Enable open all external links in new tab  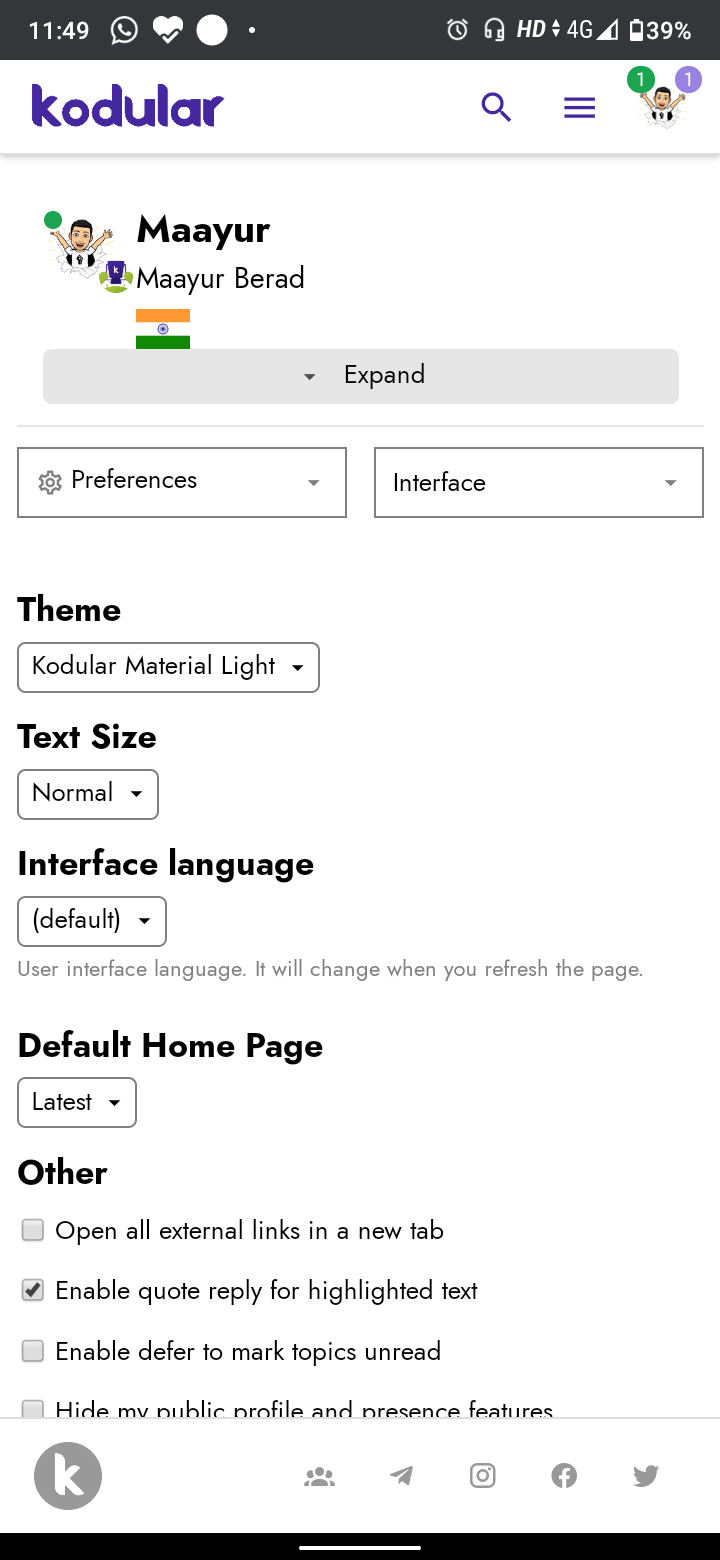(x=33, y=1230)
